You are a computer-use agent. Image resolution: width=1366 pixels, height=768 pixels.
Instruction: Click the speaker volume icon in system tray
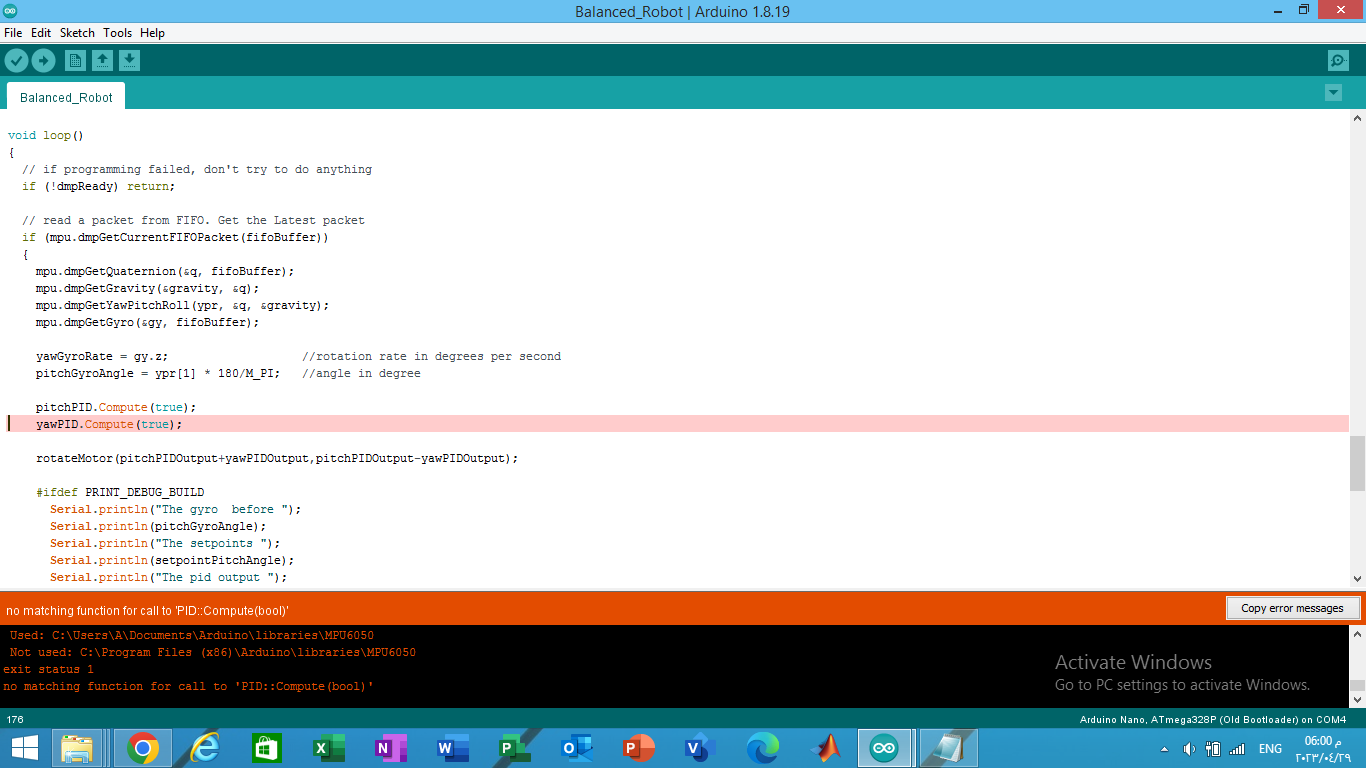[1190, 747]
